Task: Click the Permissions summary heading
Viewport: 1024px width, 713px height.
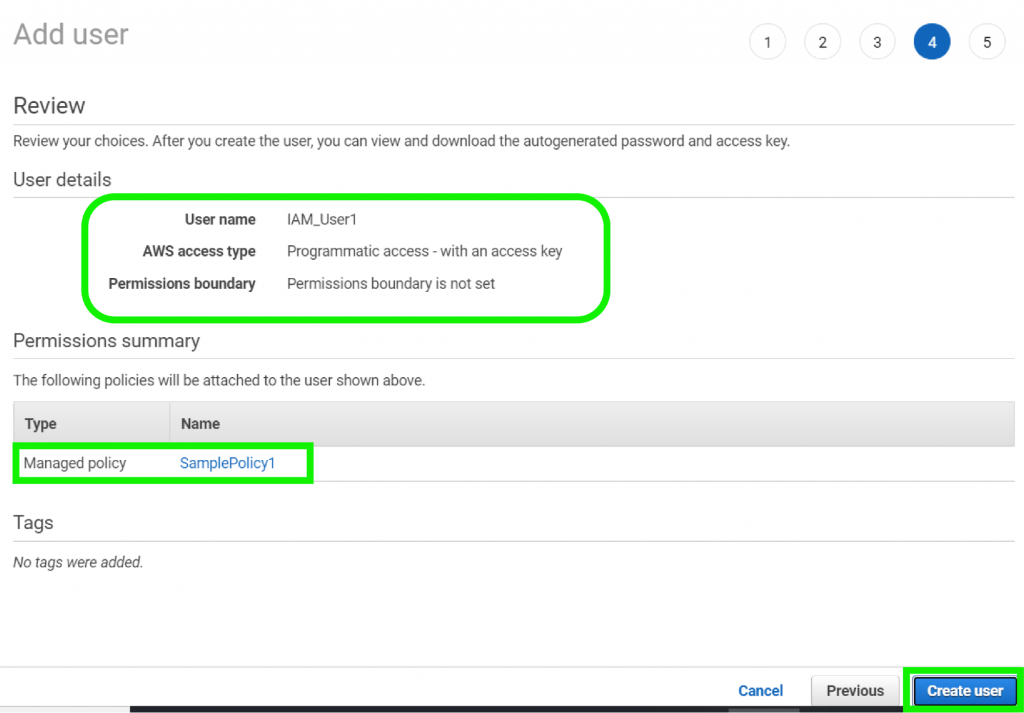Action: (x=106, y=341)
